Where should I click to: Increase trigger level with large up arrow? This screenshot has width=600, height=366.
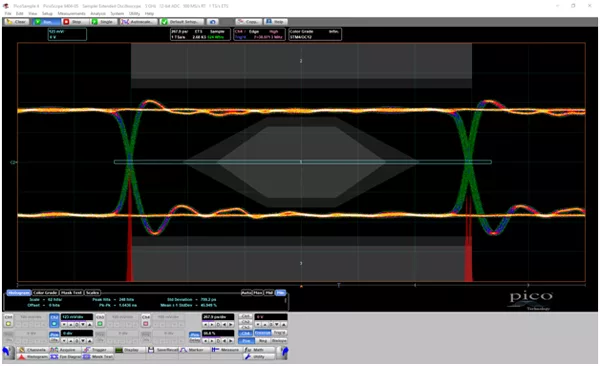[284, 324]
